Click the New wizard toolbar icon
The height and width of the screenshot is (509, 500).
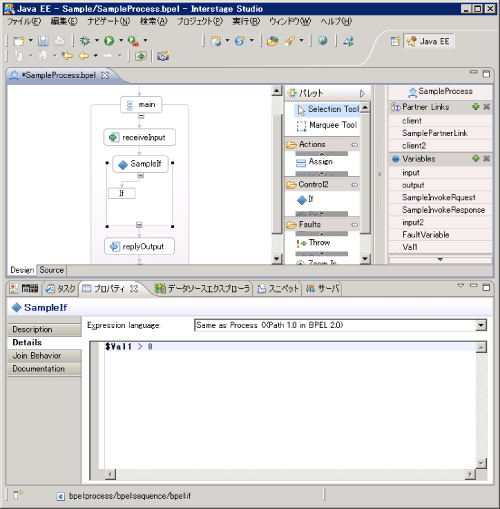click(19, 41)
